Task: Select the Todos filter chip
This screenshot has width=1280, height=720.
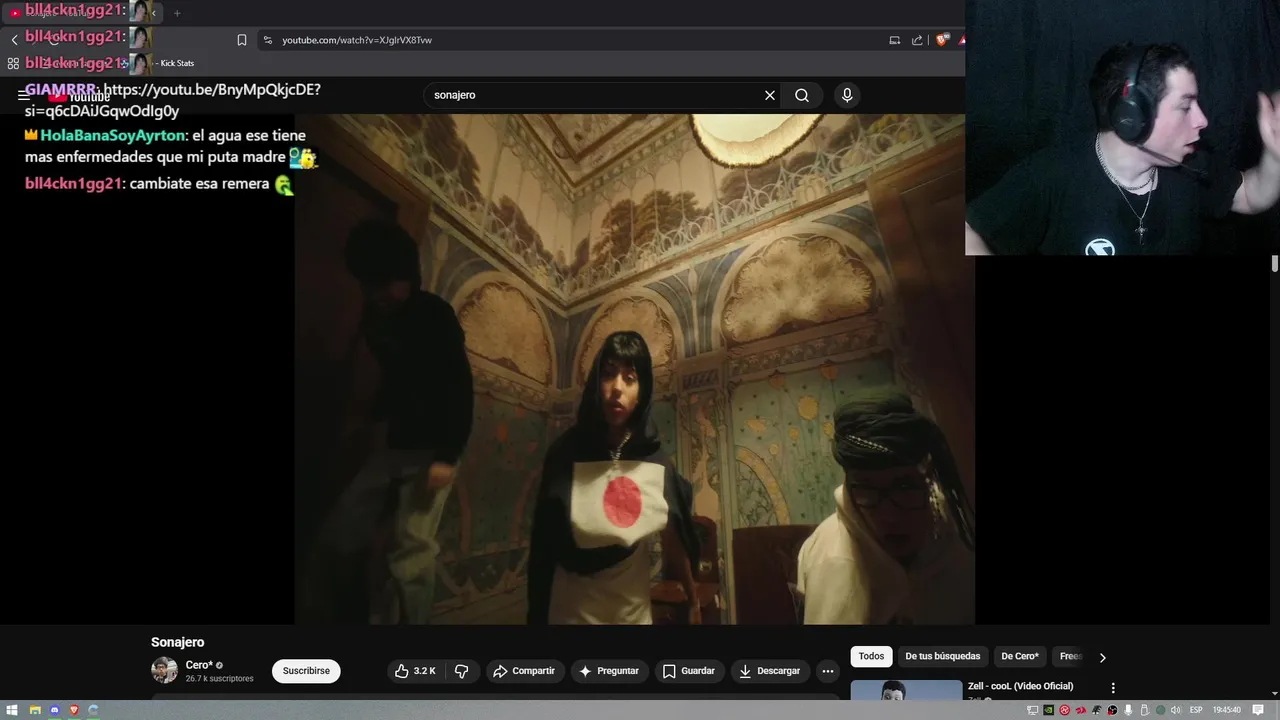Action: [x=871, y=656]
